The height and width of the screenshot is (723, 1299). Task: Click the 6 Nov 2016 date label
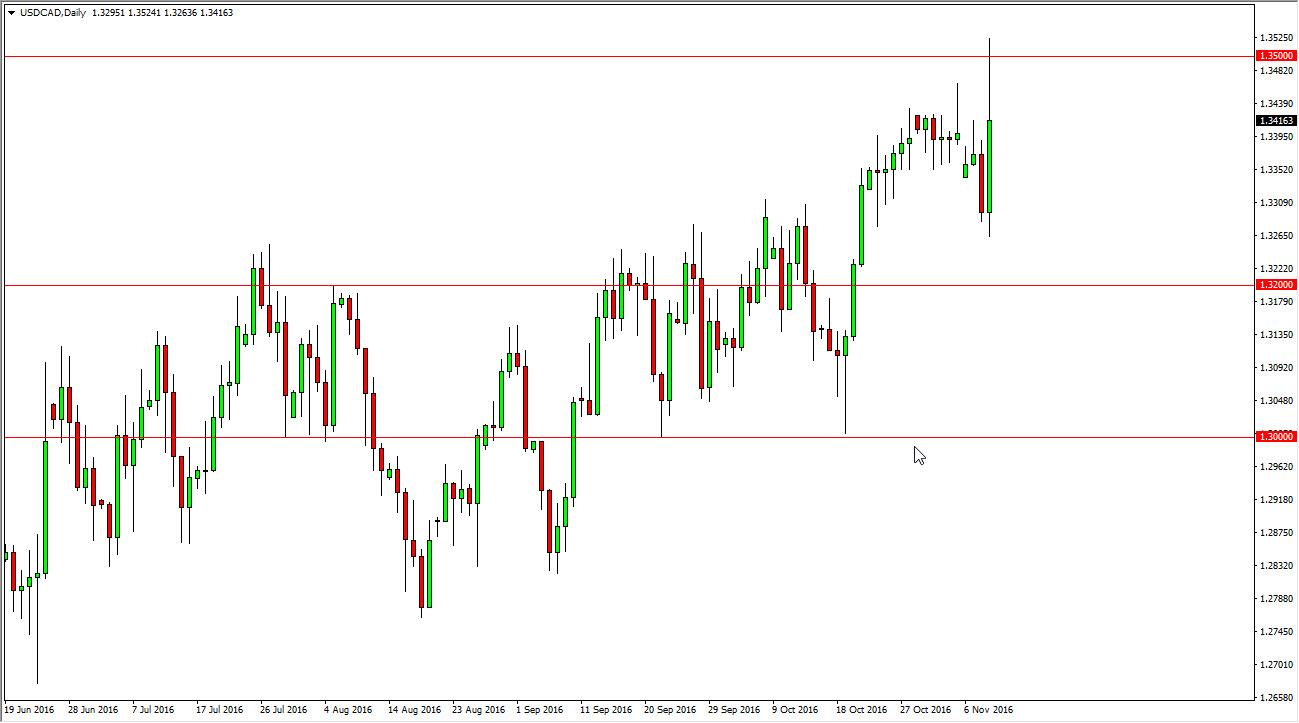click(988, 710)
